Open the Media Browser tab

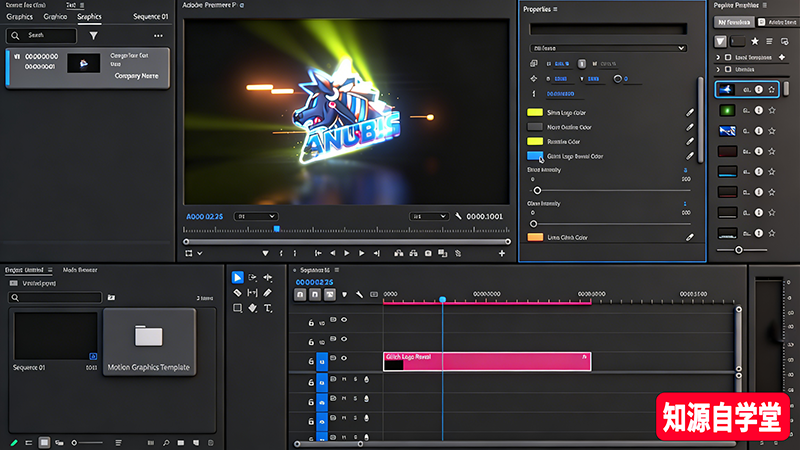coord(80,270)
